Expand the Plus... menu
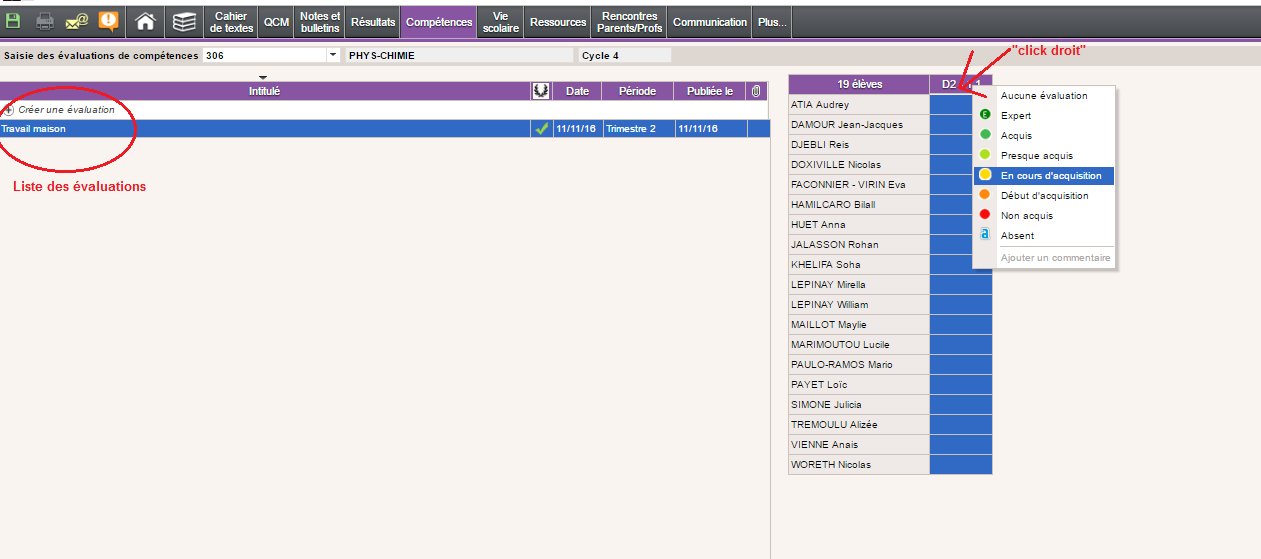 click(772, 22)
